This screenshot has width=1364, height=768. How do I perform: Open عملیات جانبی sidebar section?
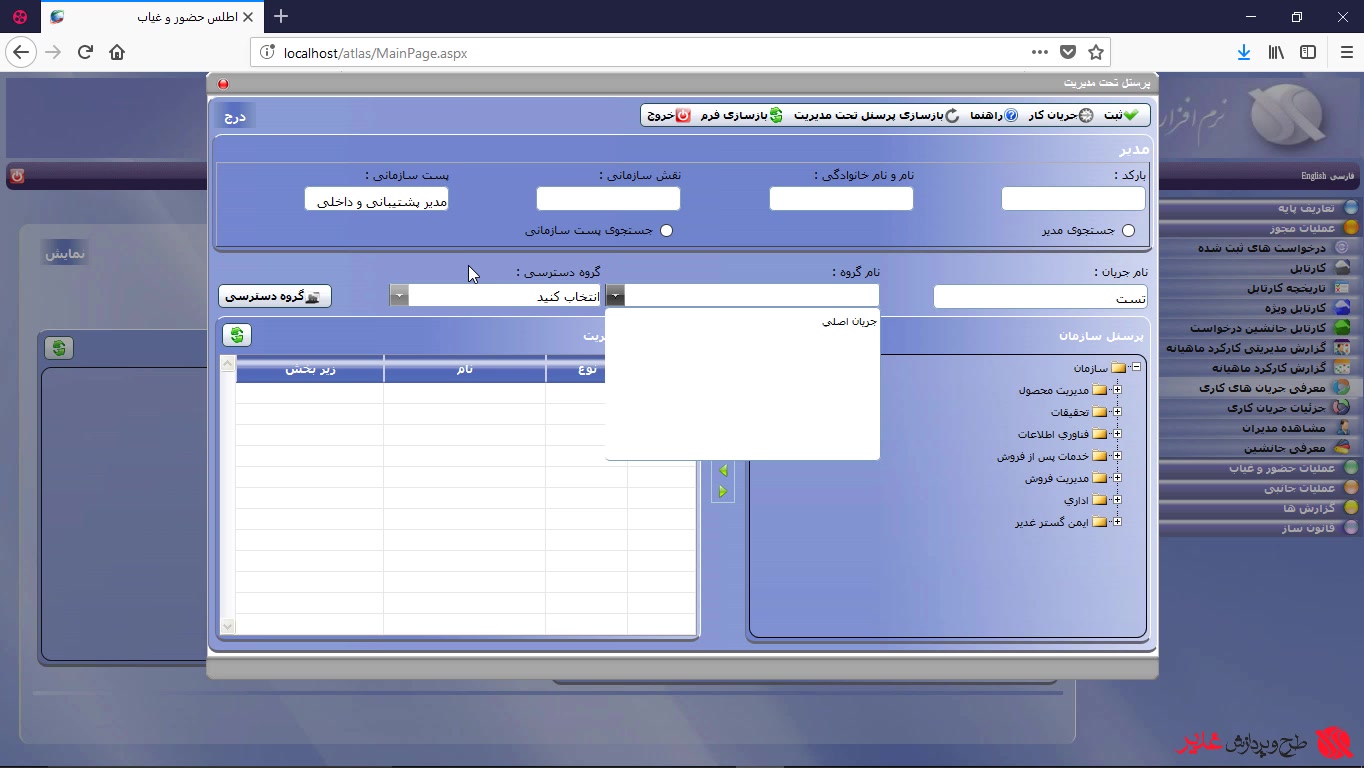point(1312,488)
